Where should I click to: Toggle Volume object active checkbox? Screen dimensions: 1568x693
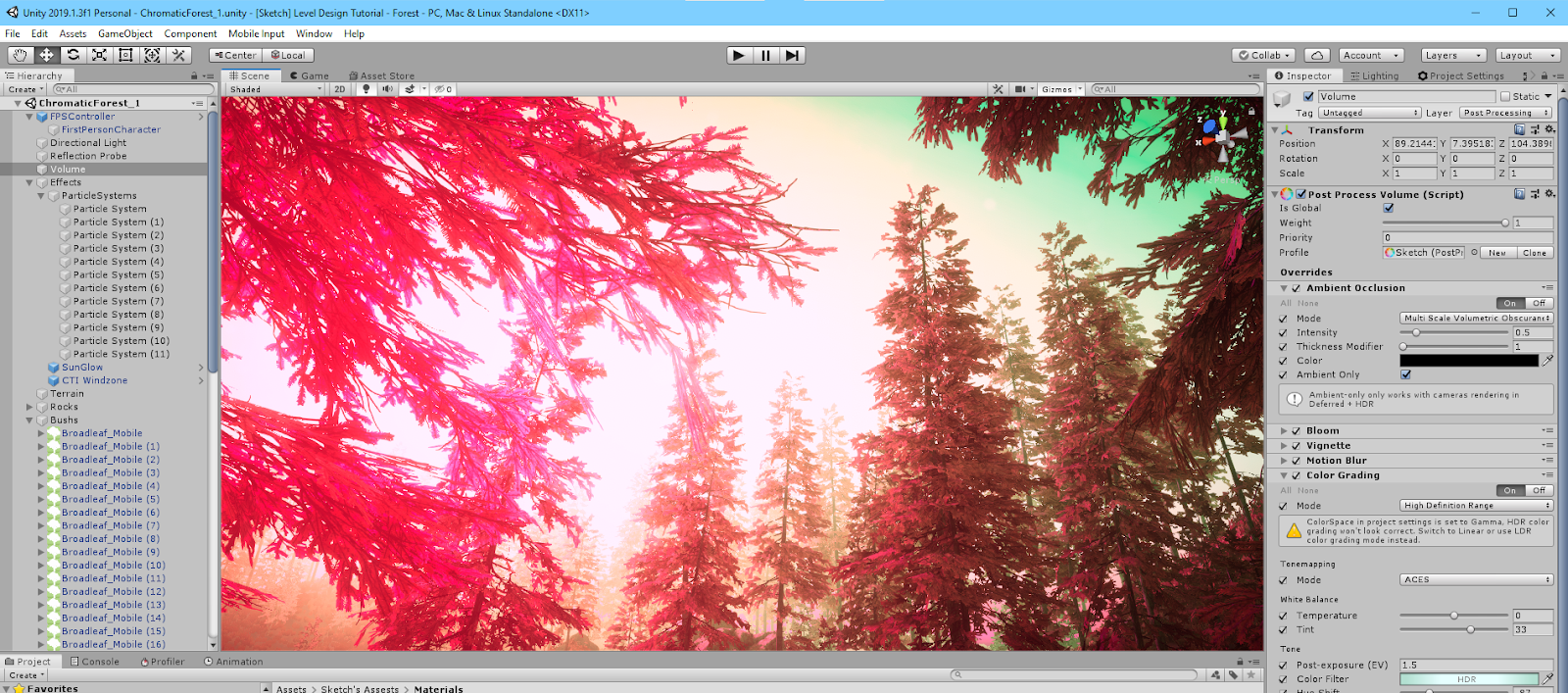click(x=1308, y=96)
